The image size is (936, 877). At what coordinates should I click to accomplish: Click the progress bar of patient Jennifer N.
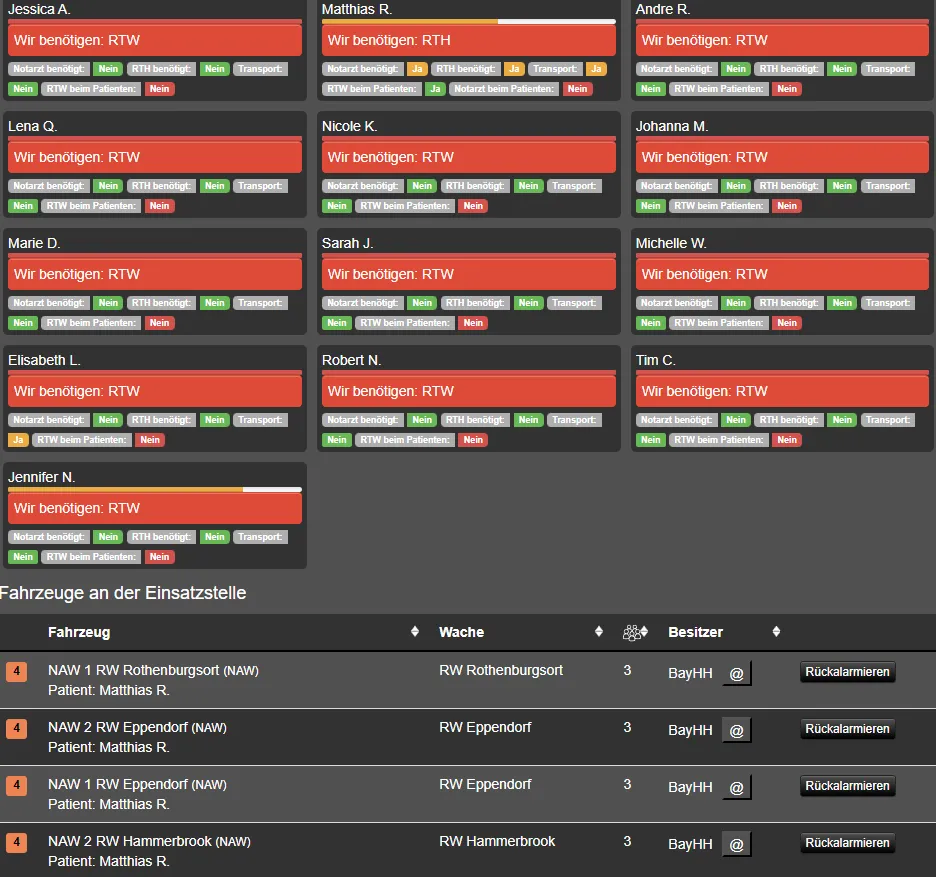(x=154, y=489)
